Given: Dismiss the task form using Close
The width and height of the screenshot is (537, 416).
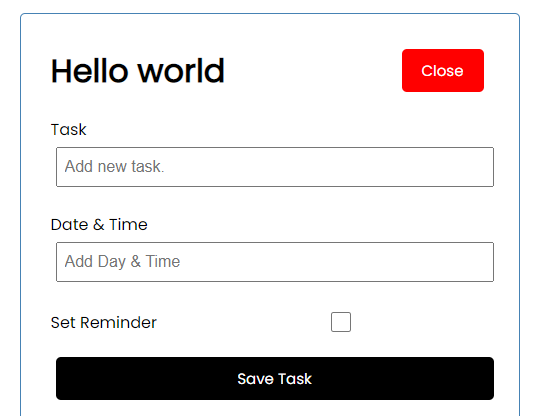Looking at the screenshot, I should [x=442, y=71].
